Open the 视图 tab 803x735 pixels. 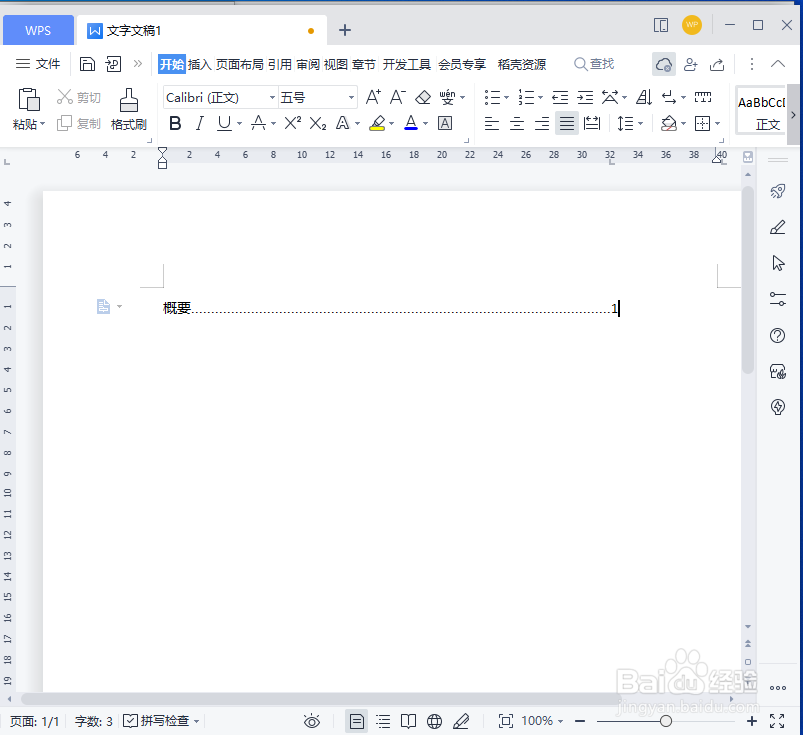336,65
